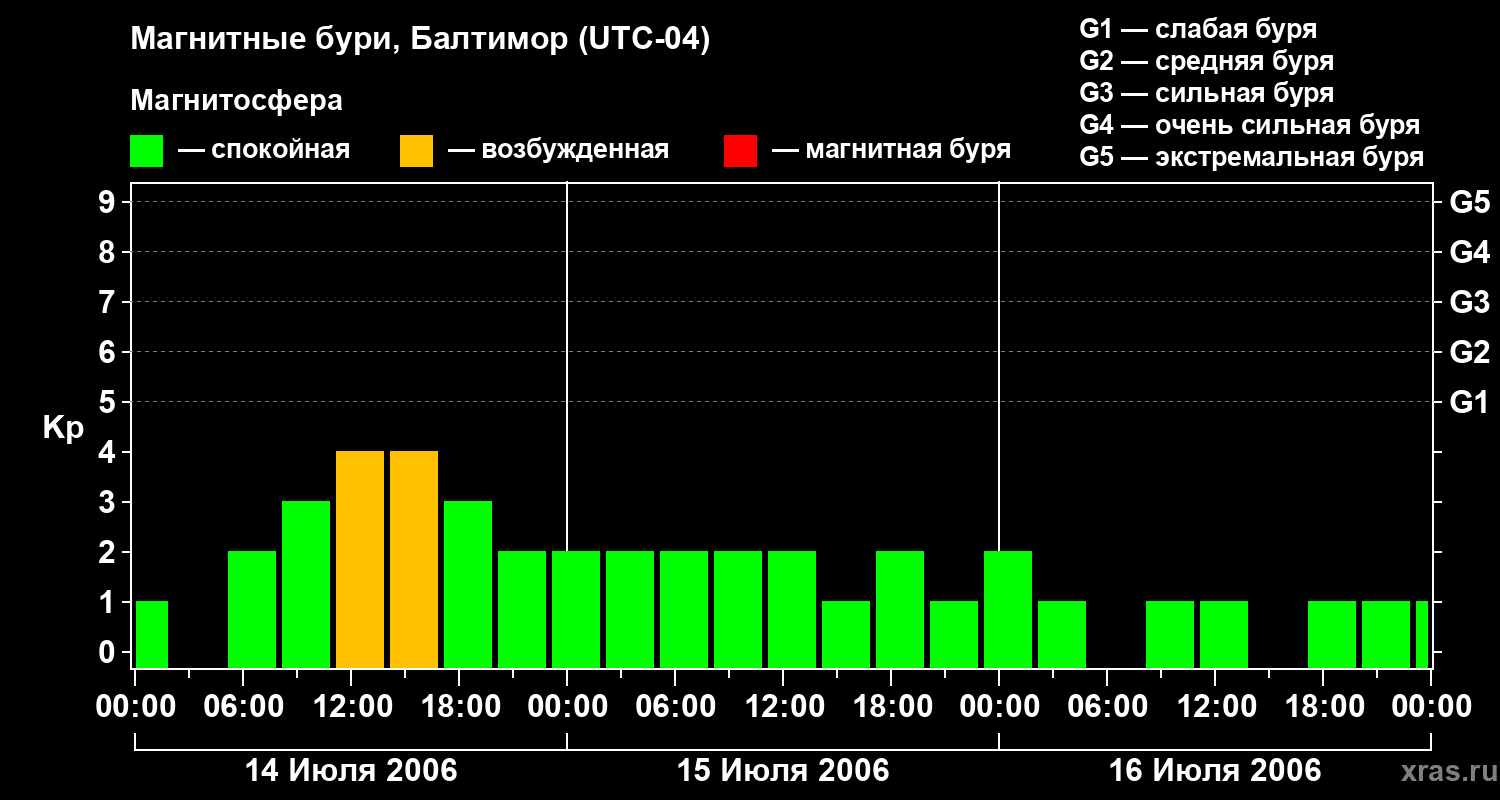Viewport: 1500px width, 800px height.
Task: Click the green 'спокойная' legend swatch
Action: click(x=147, y=151)
